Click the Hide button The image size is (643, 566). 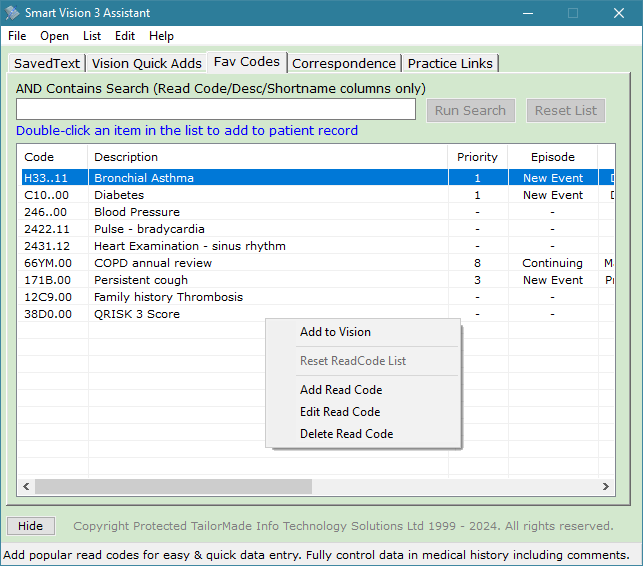tap(30, 526)
